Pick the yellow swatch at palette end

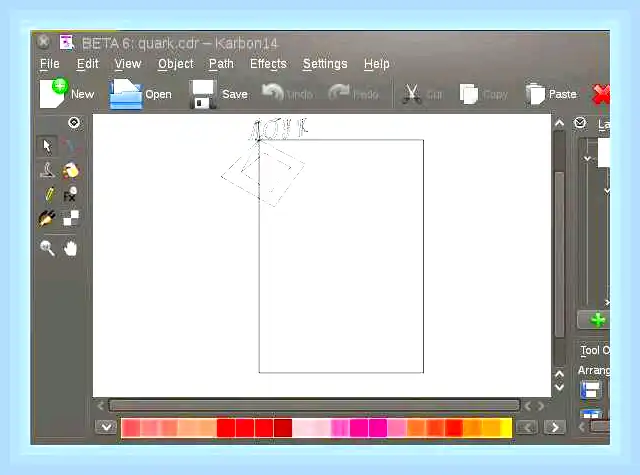[x=506, y=428]
